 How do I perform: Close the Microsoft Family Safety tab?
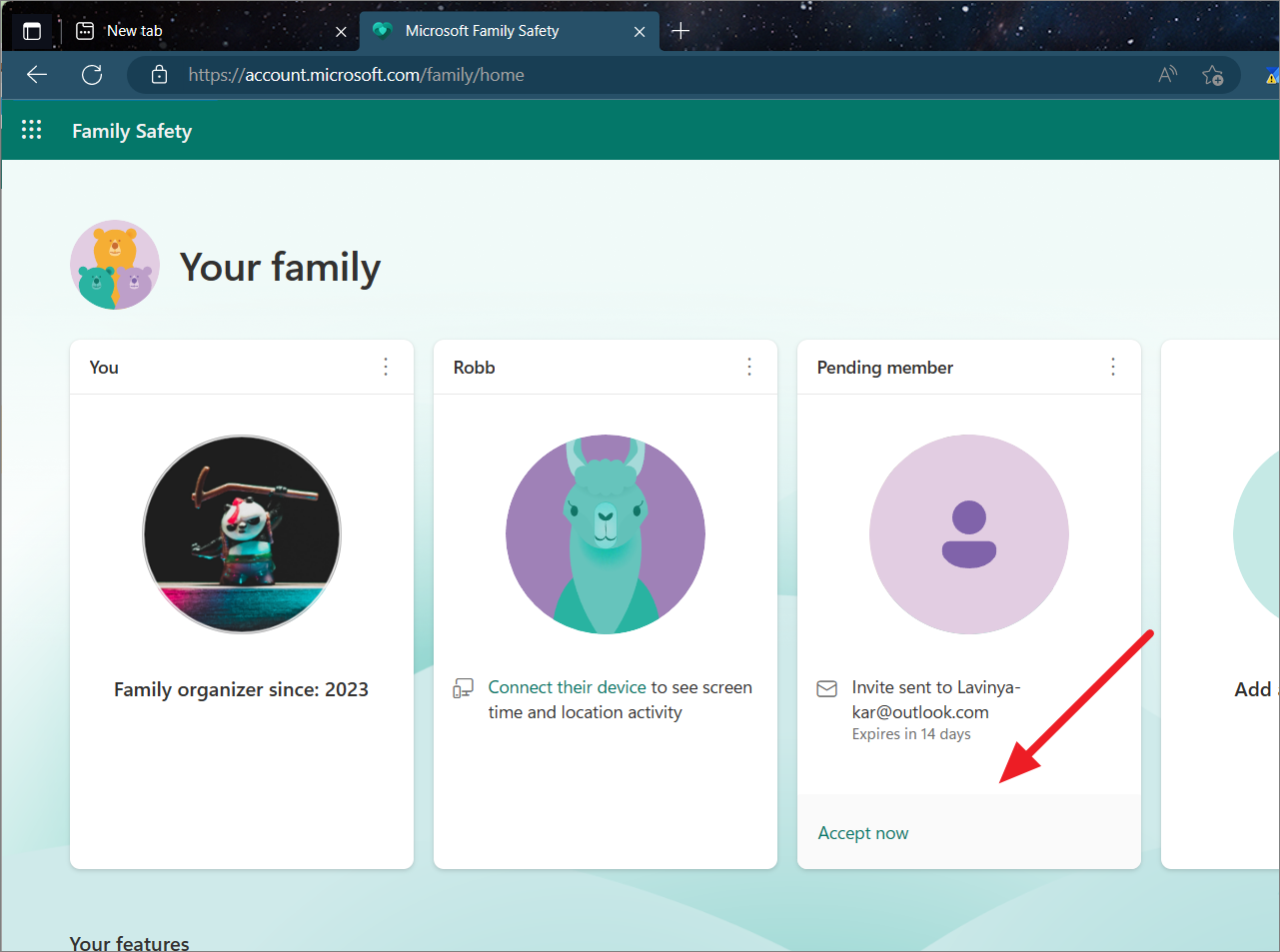(x=640, y=32)
